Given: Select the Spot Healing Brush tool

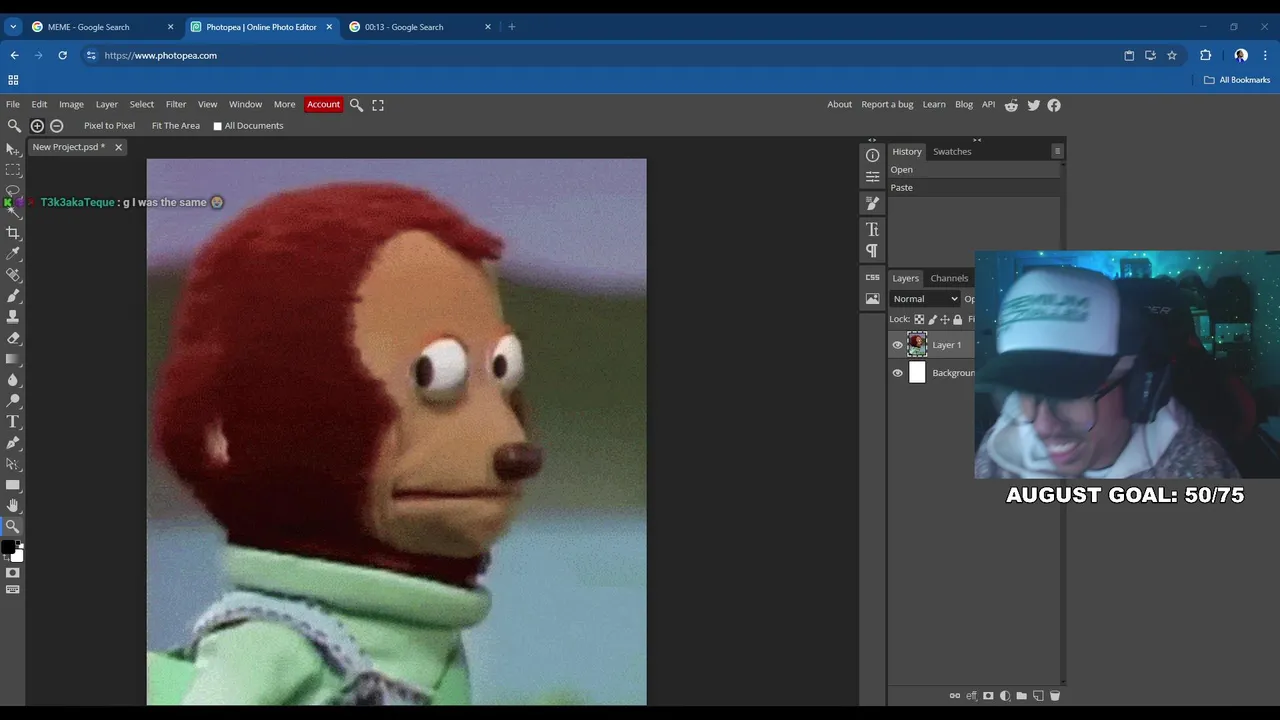Looking at the screenshot, I should coord(13,275).
